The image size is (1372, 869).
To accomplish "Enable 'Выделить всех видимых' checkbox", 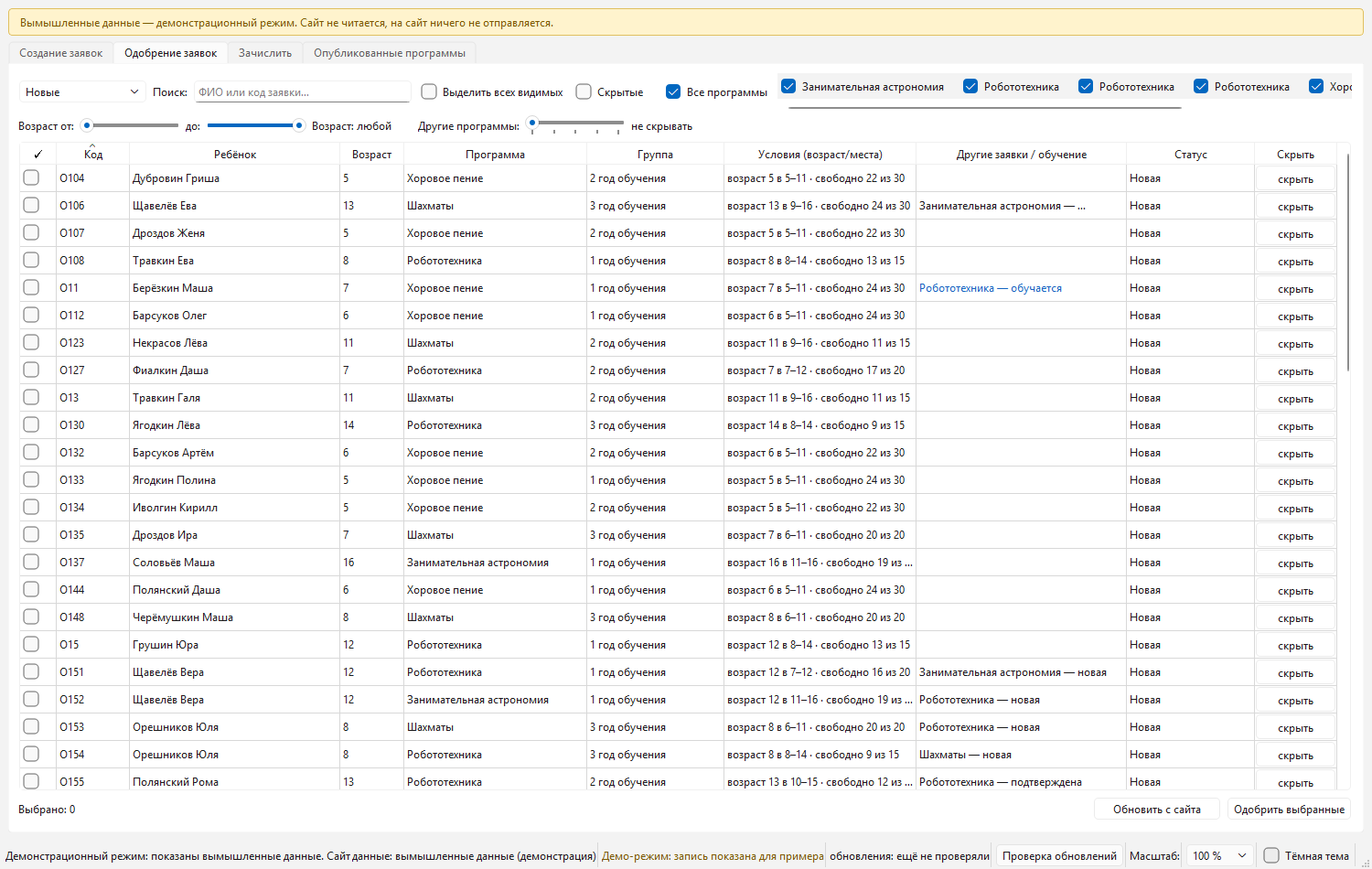I will pyautogui.click(x=429, y=91).
